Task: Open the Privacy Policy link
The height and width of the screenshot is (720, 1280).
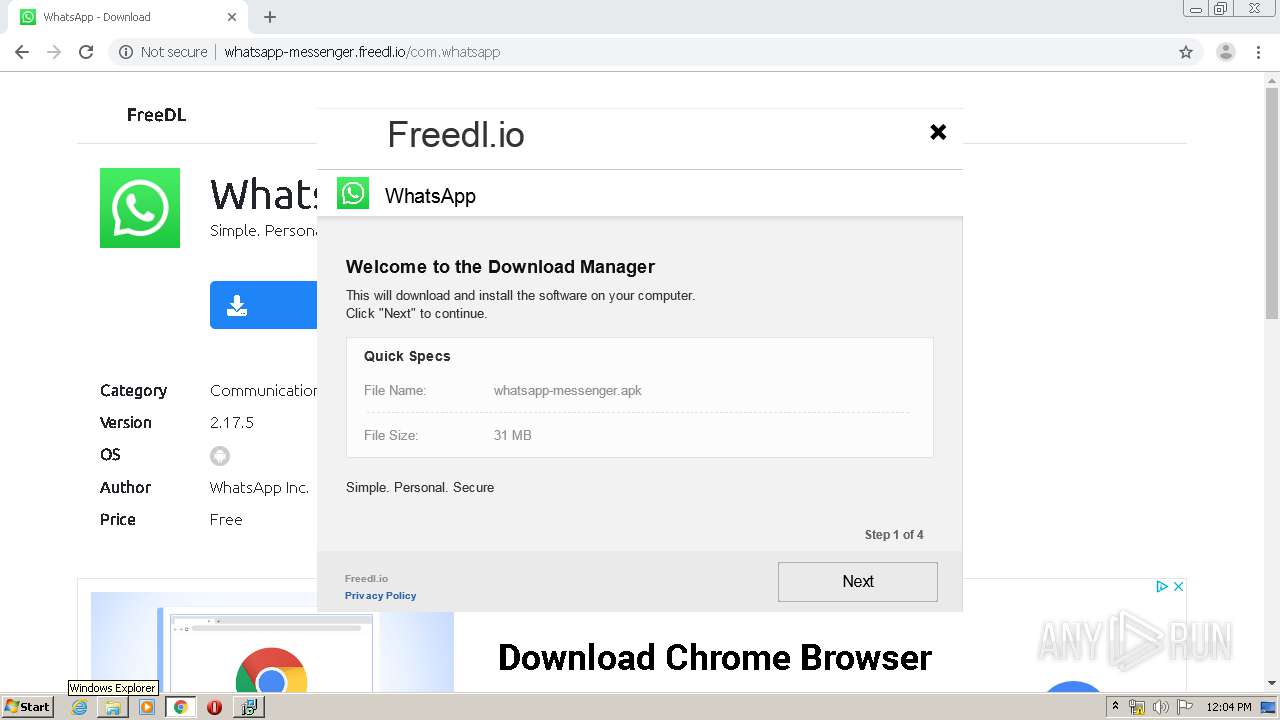Action: (x=380, y=596)
